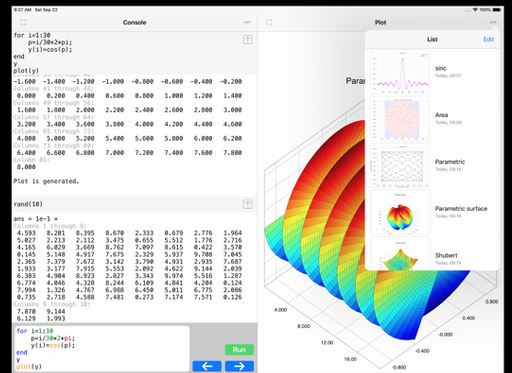Open the Console panel more menu

click(x=247, y=22)
